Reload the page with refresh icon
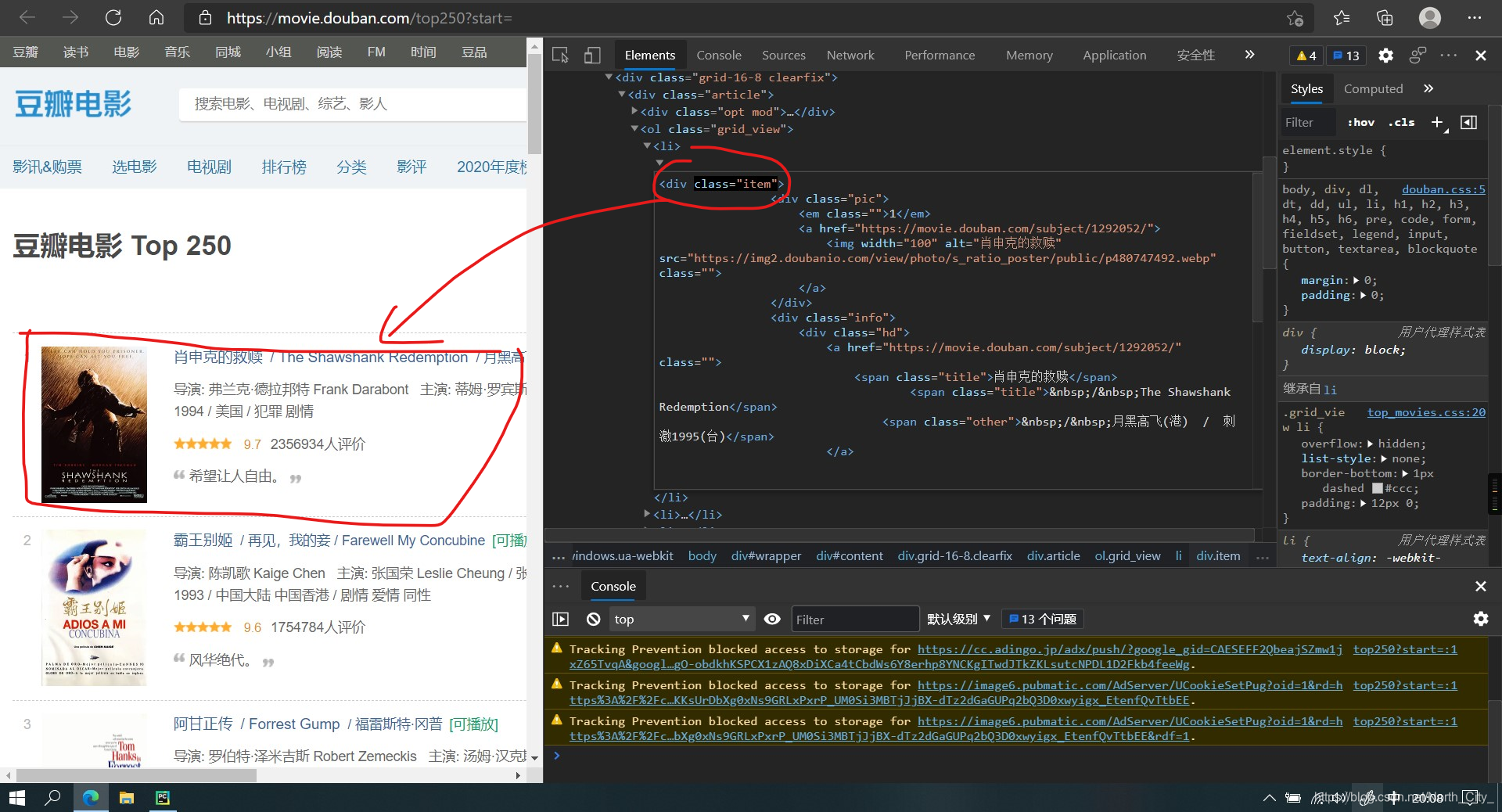 click(113, 17)
